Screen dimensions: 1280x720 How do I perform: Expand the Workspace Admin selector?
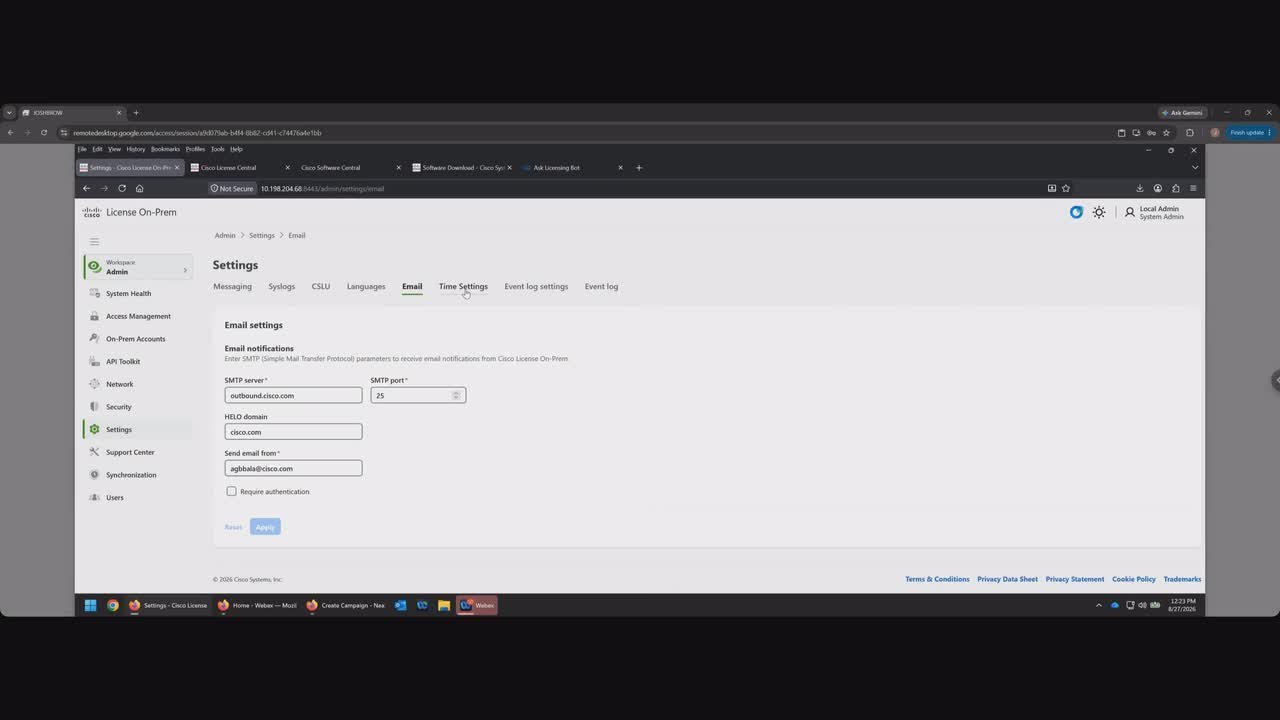[x=137, y=267]
